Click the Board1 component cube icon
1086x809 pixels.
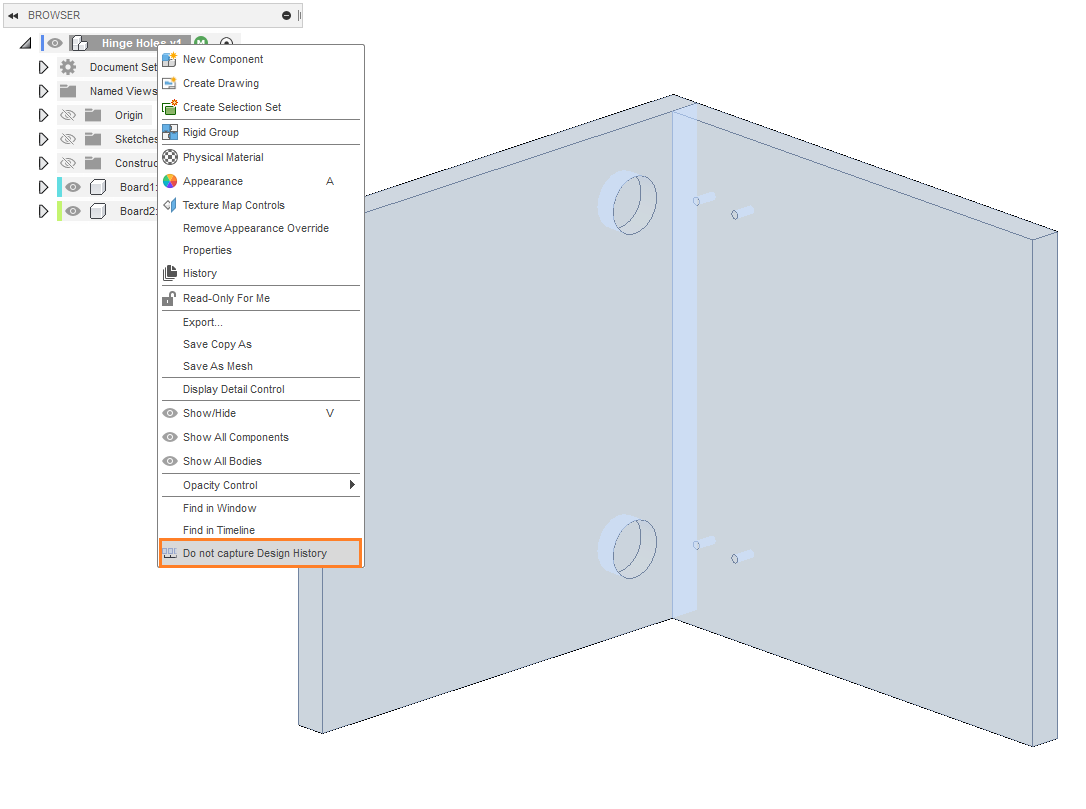(98, 187)
